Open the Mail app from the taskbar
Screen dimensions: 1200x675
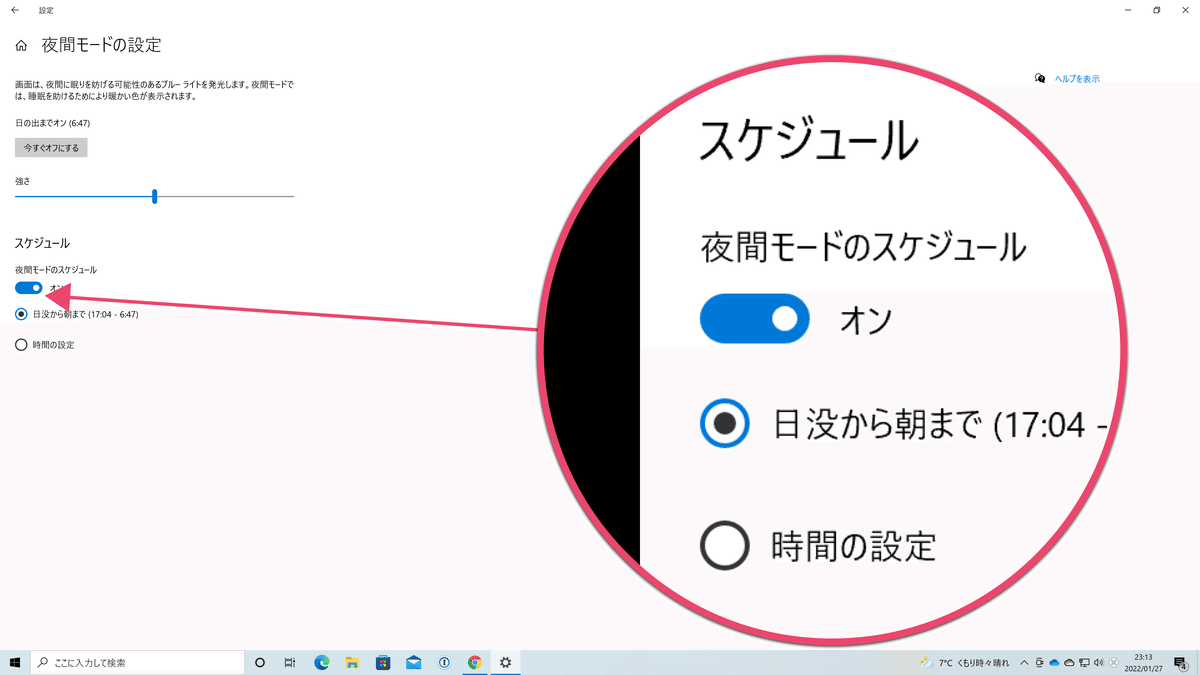pyautogui.click(x=414, y=662)
